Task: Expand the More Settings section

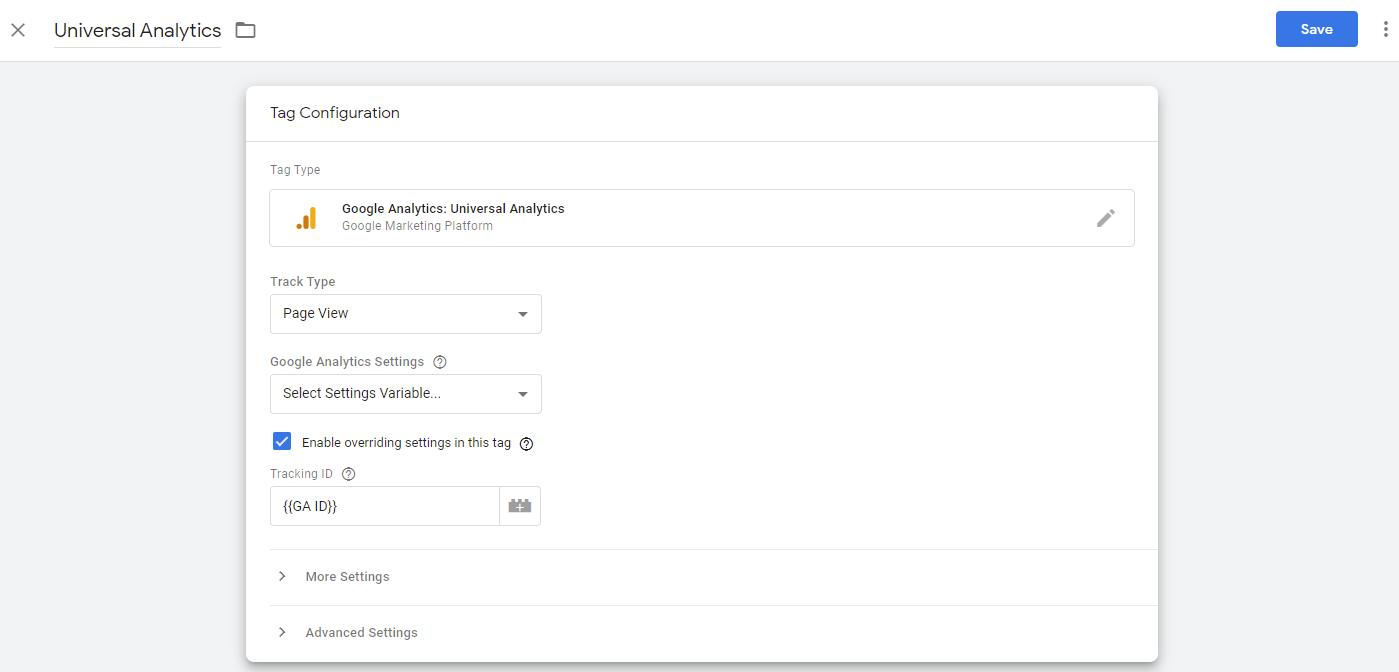Action: (347, 577)
